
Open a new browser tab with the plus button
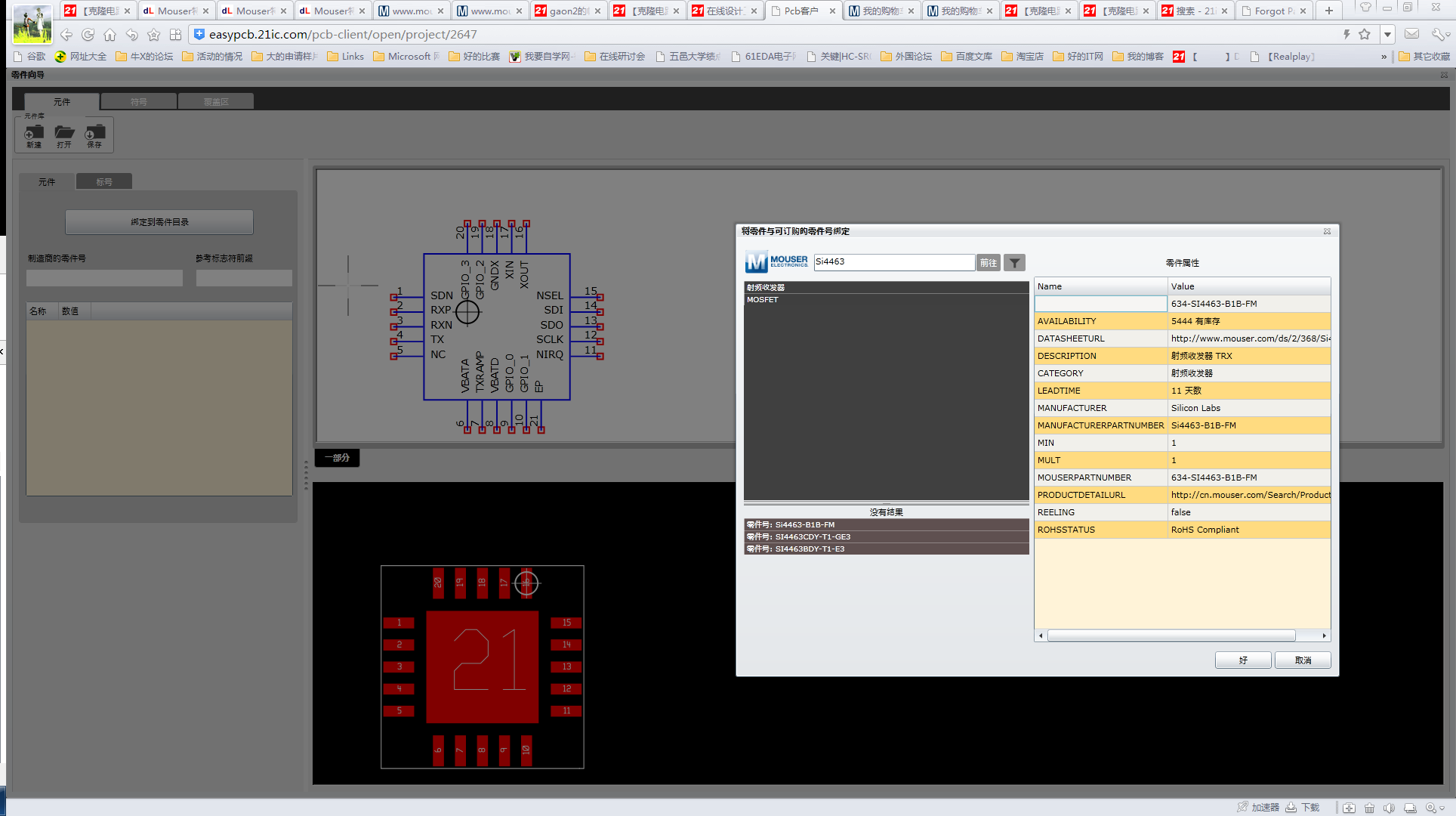point(1328,11)
